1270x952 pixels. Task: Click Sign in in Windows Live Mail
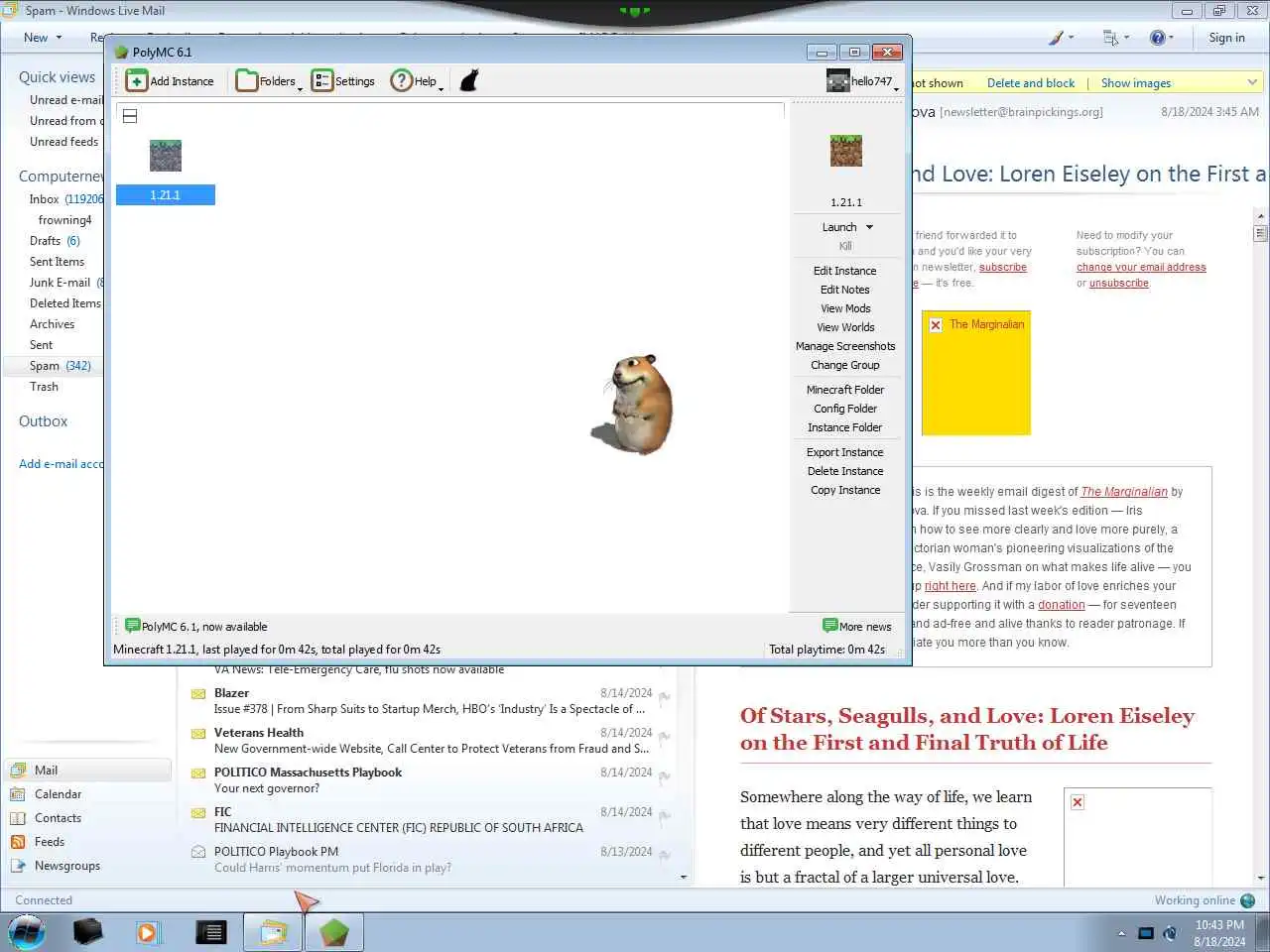[1226, 38]
